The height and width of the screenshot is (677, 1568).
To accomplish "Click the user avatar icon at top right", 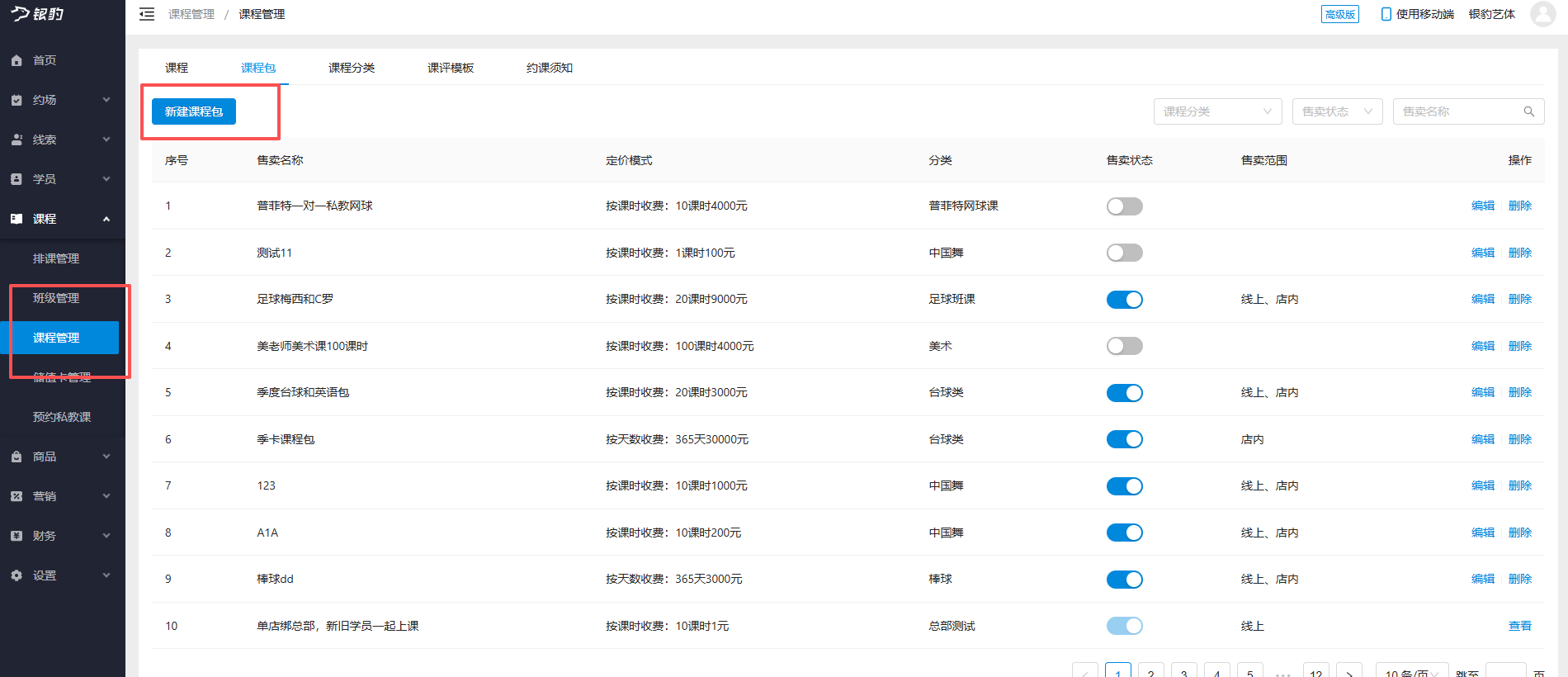I will (1542, 14).
